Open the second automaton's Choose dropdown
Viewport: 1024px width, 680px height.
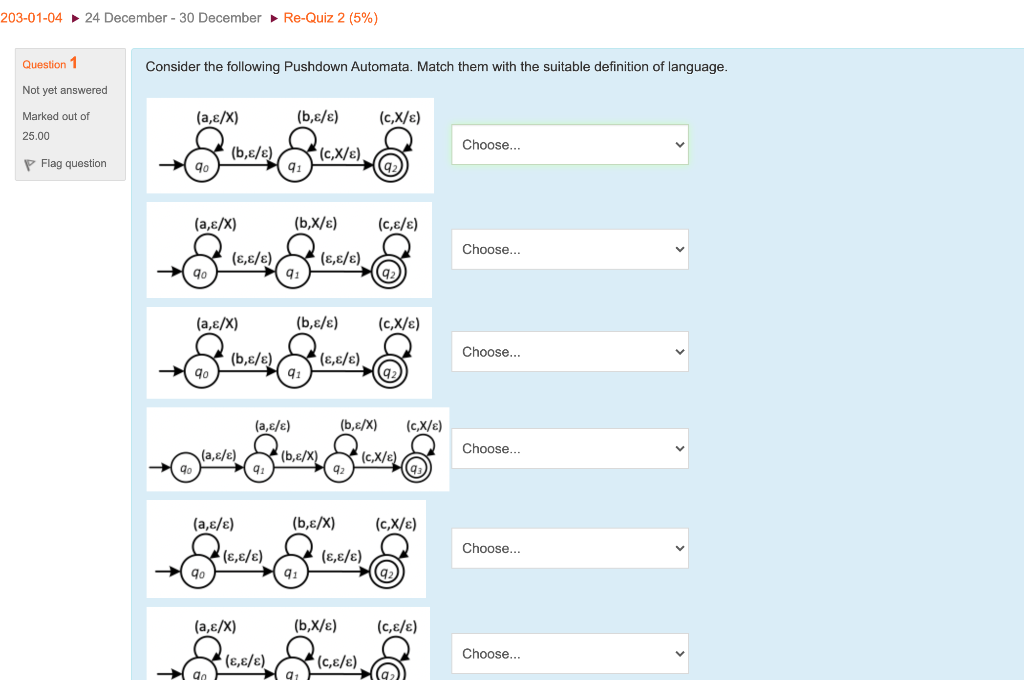pos(569,249)
